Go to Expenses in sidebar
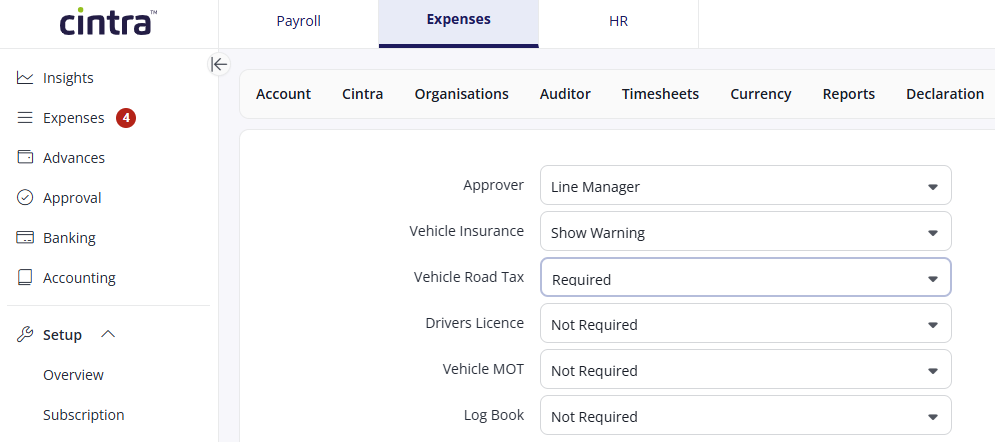 point(74,118)
